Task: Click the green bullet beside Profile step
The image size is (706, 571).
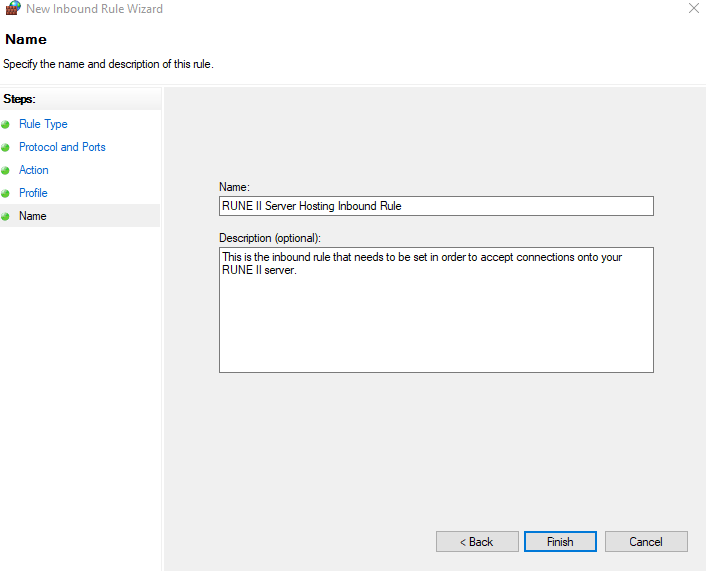Action: pyautogui.click(x=6, y=194)
